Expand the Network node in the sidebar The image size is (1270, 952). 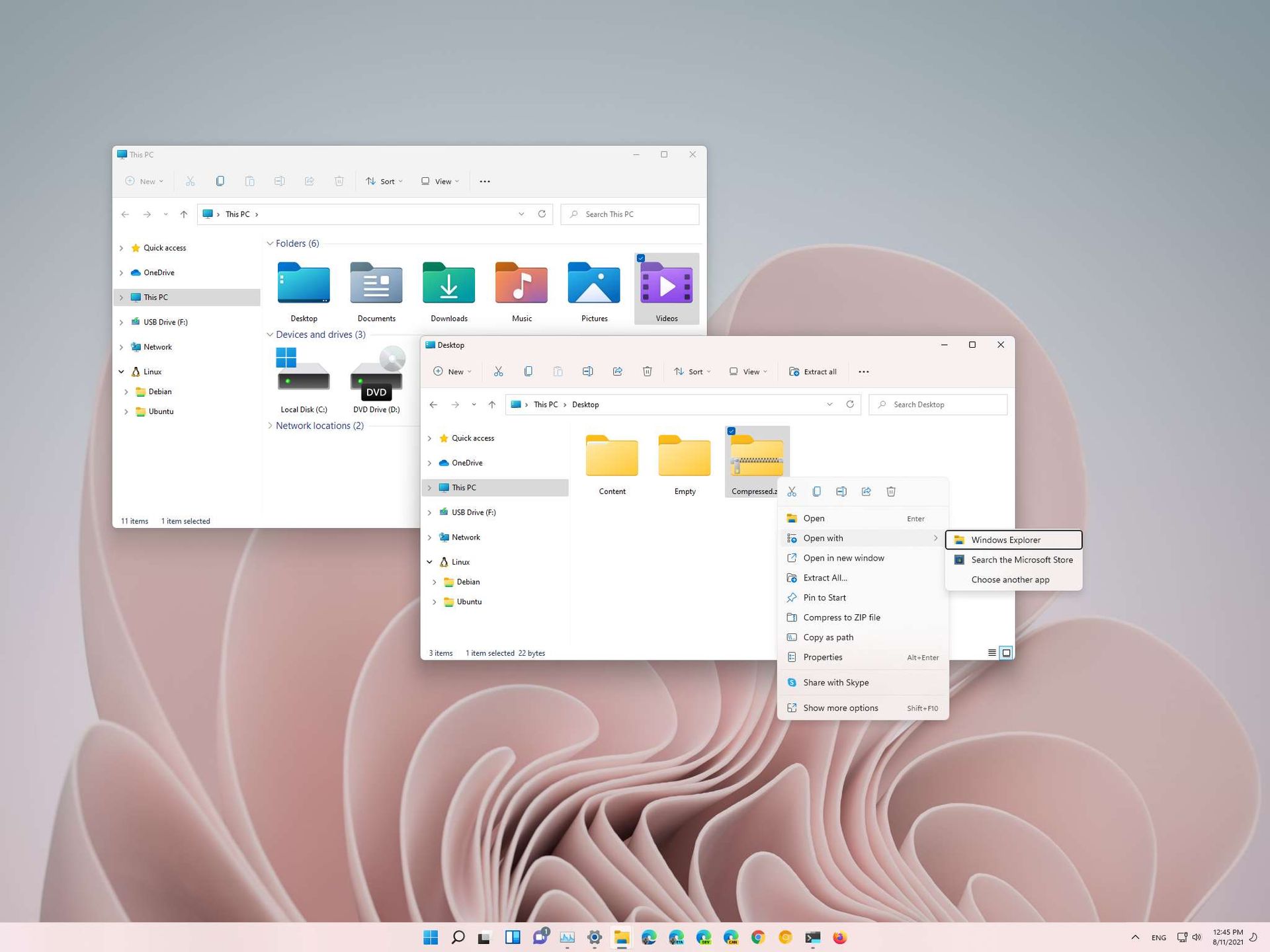click(x=430, y=537)
